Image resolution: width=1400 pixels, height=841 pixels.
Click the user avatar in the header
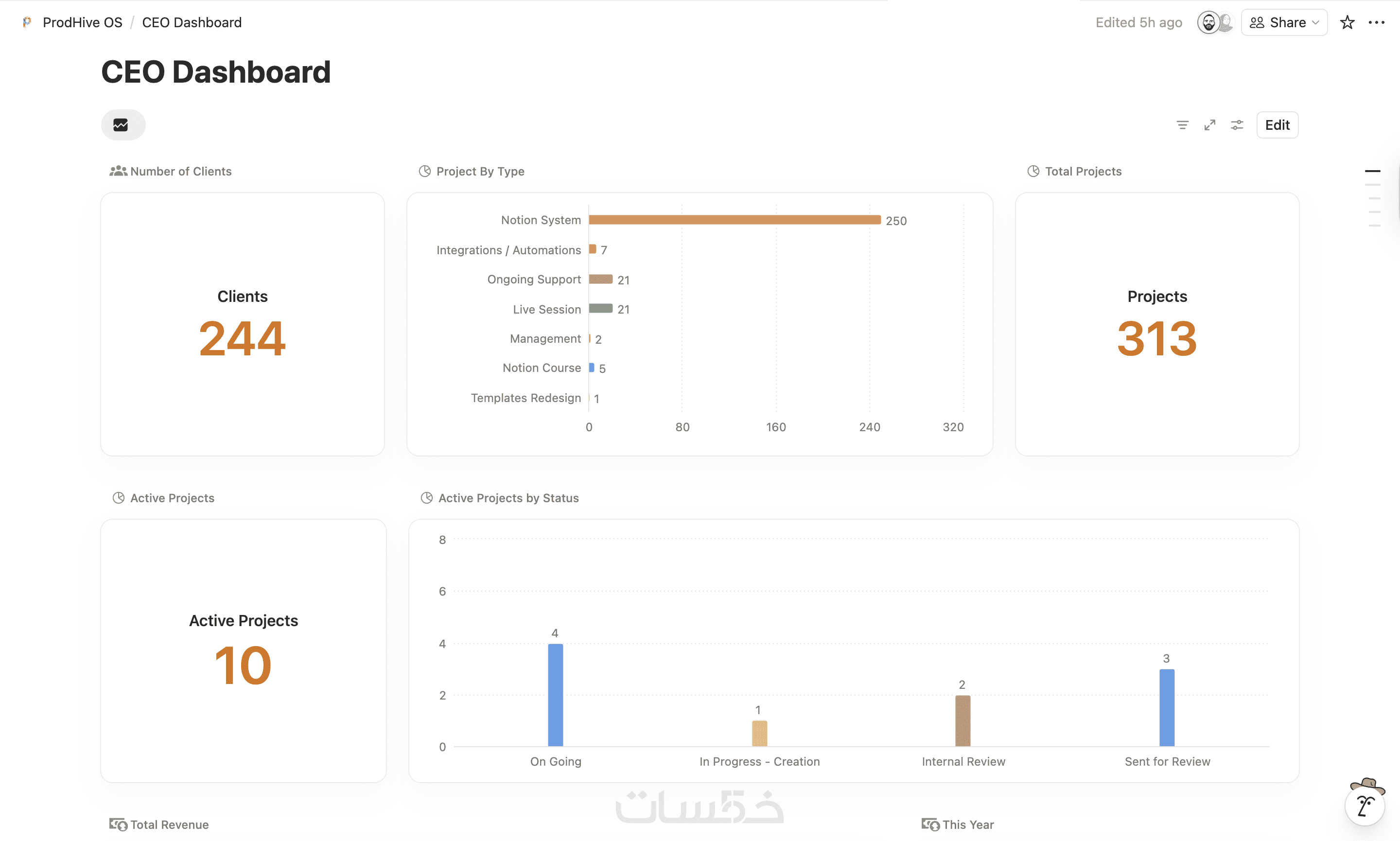coord(1208,23)
